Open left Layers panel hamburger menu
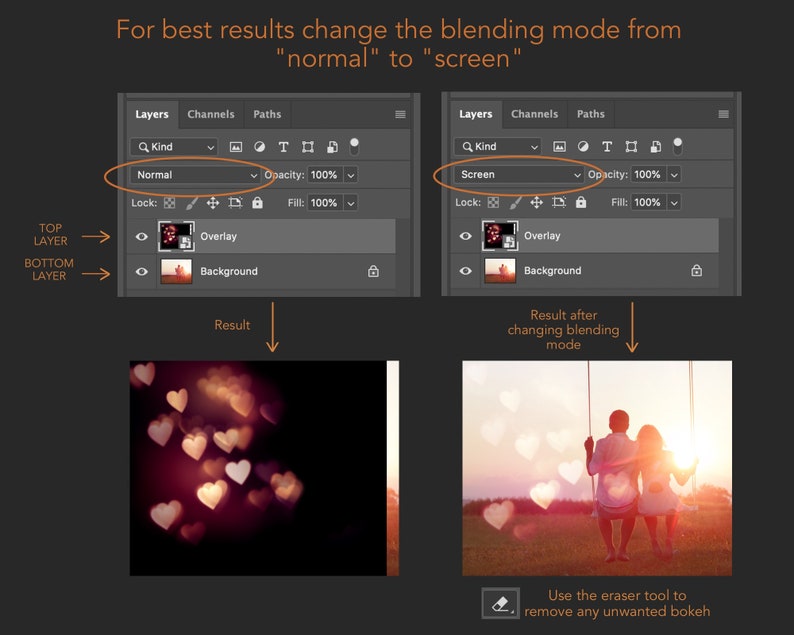This screenshot has height=635, width=794. click(400, 114)
